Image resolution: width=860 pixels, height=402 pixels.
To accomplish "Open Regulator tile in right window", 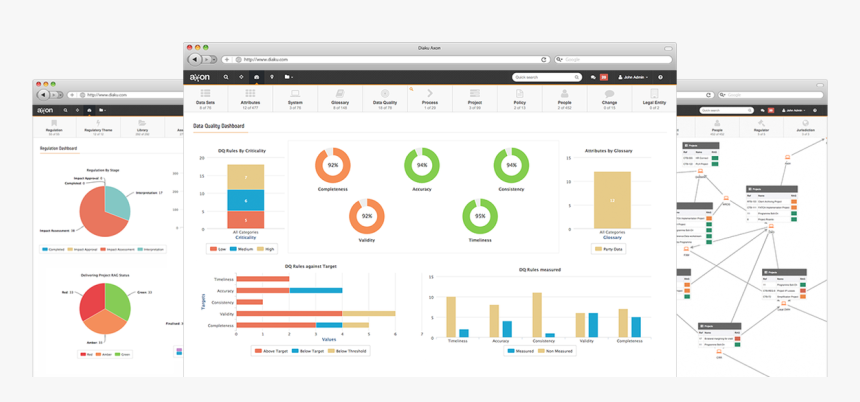I will pos(761,127).
